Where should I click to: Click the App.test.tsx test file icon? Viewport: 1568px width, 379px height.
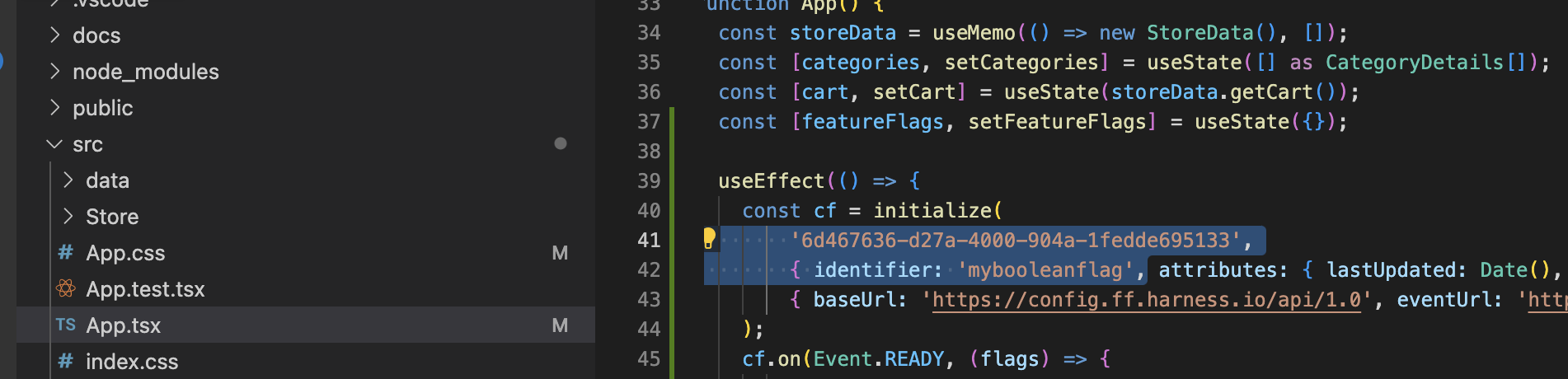tap(66, 289)
